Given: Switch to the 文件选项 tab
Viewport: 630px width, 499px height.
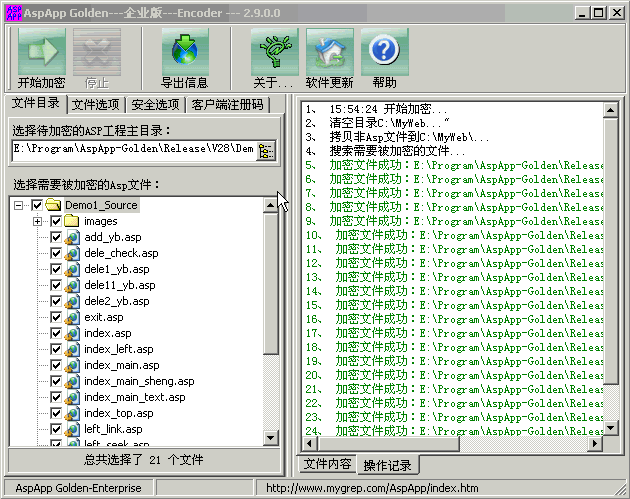Looking at the screenshot, I should pyautogui.click(x=96, y=105).
